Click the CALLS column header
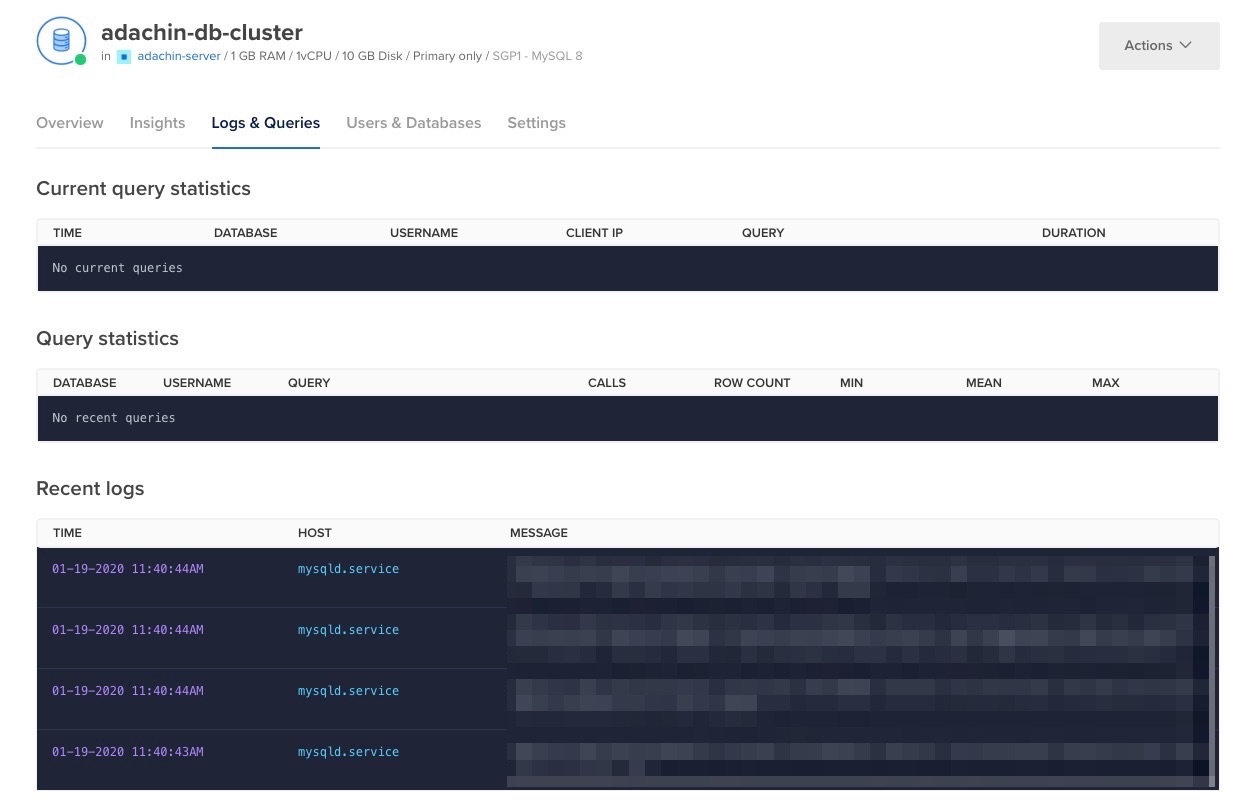This screenshot has height=808, width=1257. click(606, 383)
